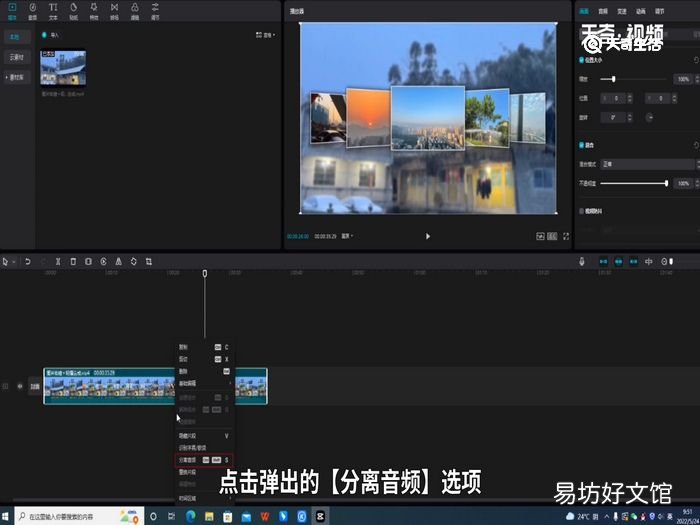Open the Text (文本) panel icon
700x525 pixels.
point(53,11)
